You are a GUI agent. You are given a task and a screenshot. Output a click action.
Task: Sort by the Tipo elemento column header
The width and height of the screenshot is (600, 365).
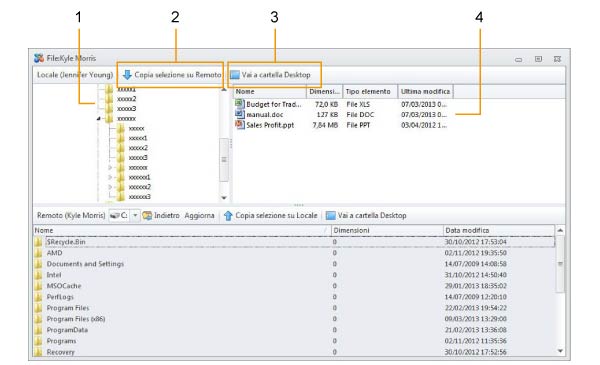pos(370,91)
